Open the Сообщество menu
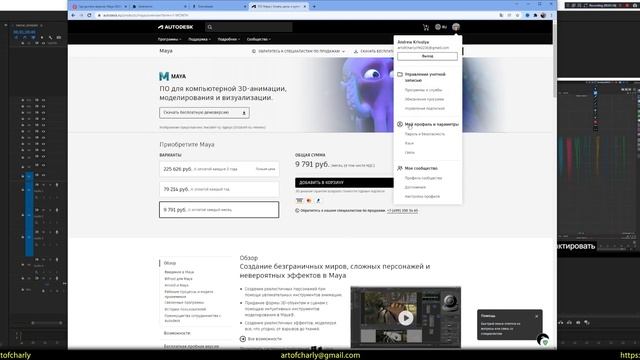 tap(258, 39)
